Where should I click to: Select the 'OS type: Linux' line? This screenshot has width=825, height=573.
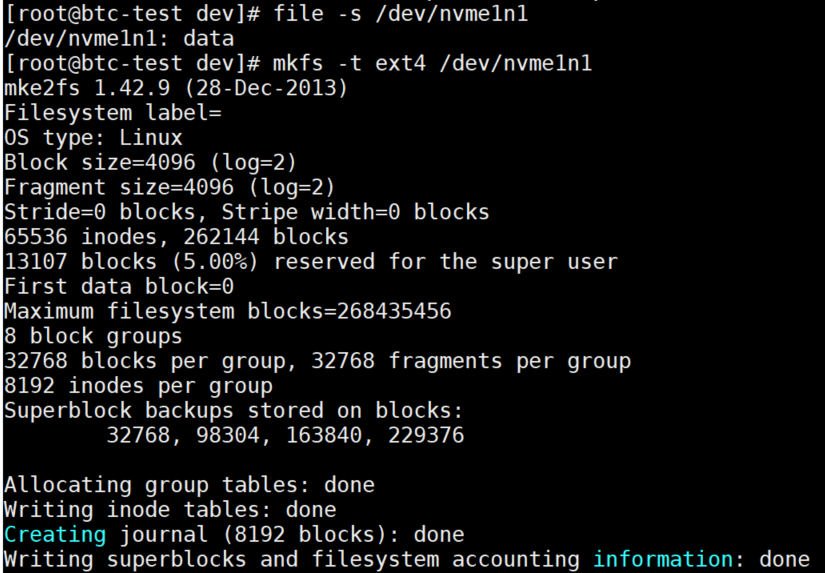(x=93, y=137)
